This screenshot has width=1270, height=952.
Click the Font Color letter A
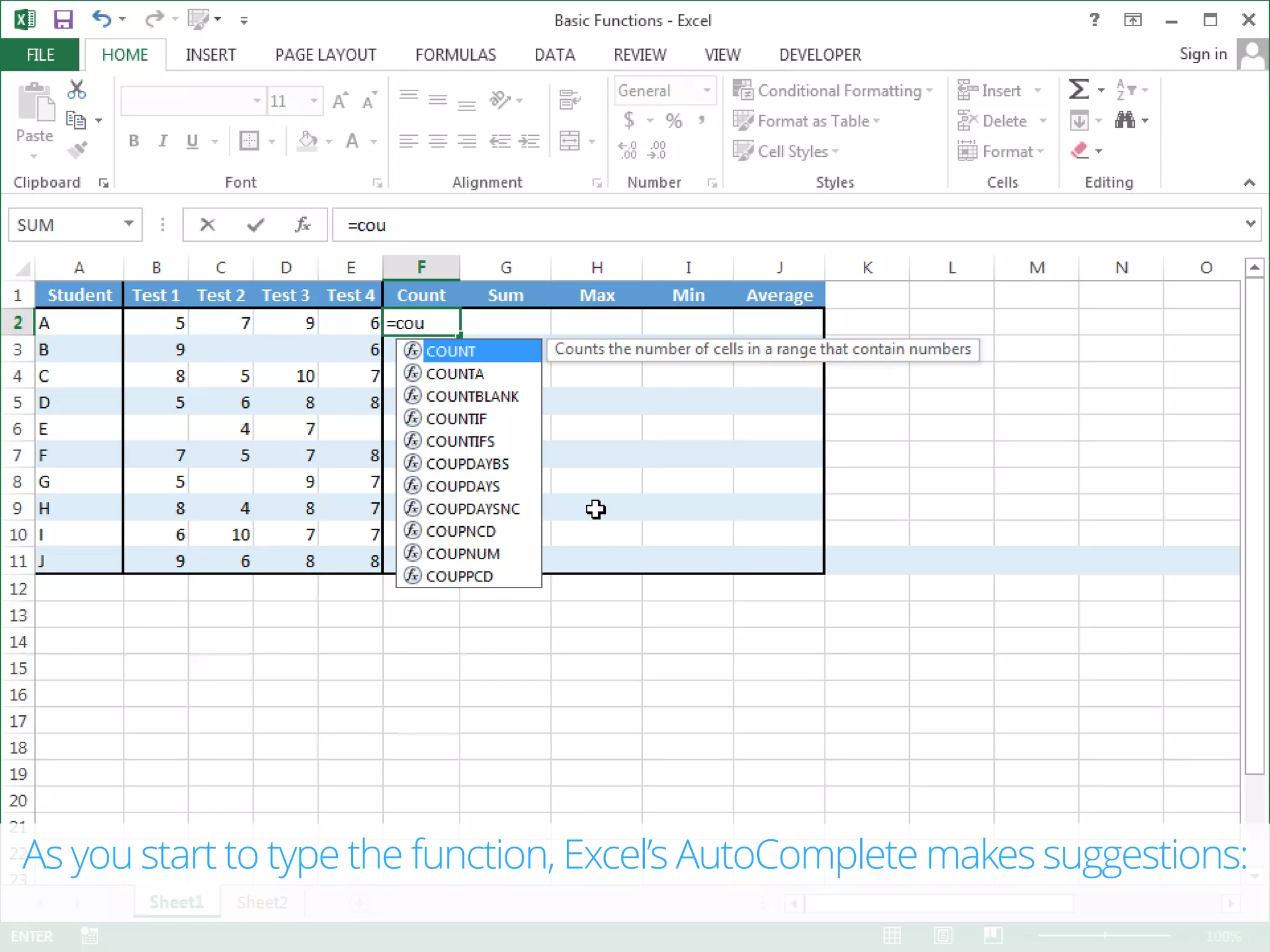tap(352, 141)
